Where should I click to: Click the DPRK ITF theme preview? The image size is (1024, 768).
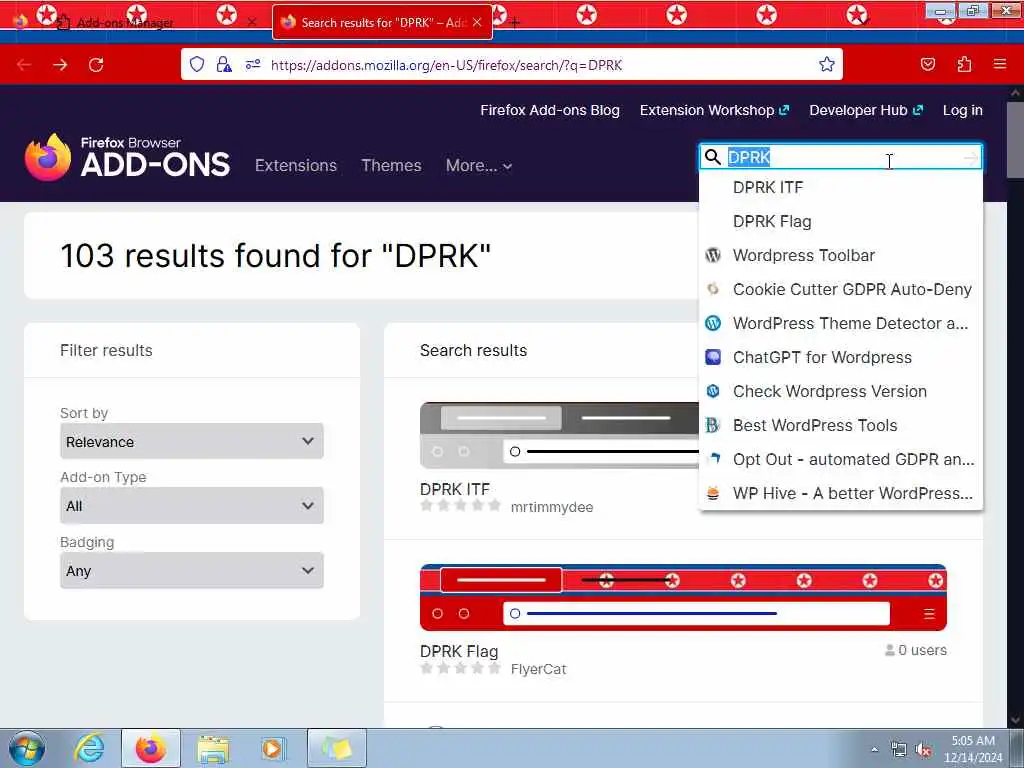[559, 436]
